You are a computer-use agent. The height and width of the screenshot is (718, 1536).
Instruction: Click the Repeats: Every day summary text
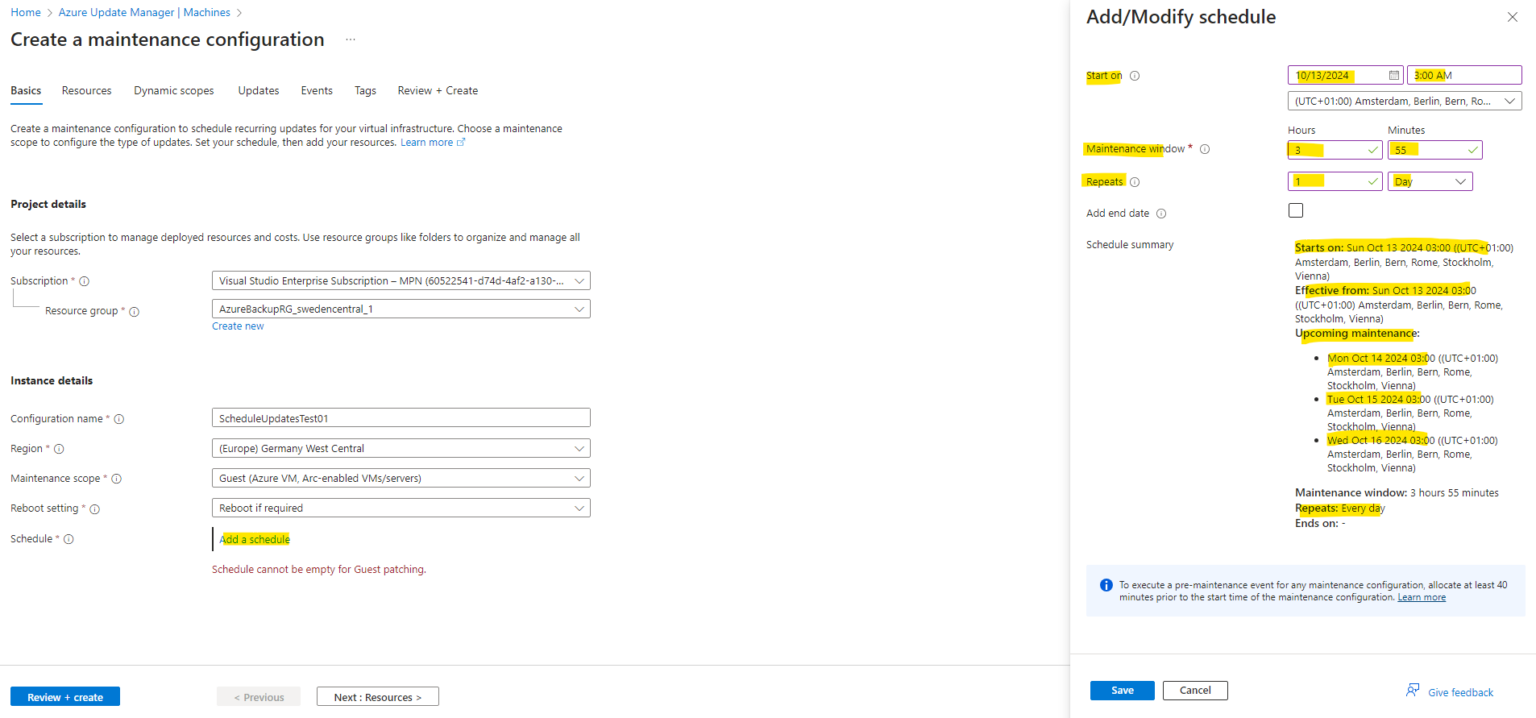1340,508
